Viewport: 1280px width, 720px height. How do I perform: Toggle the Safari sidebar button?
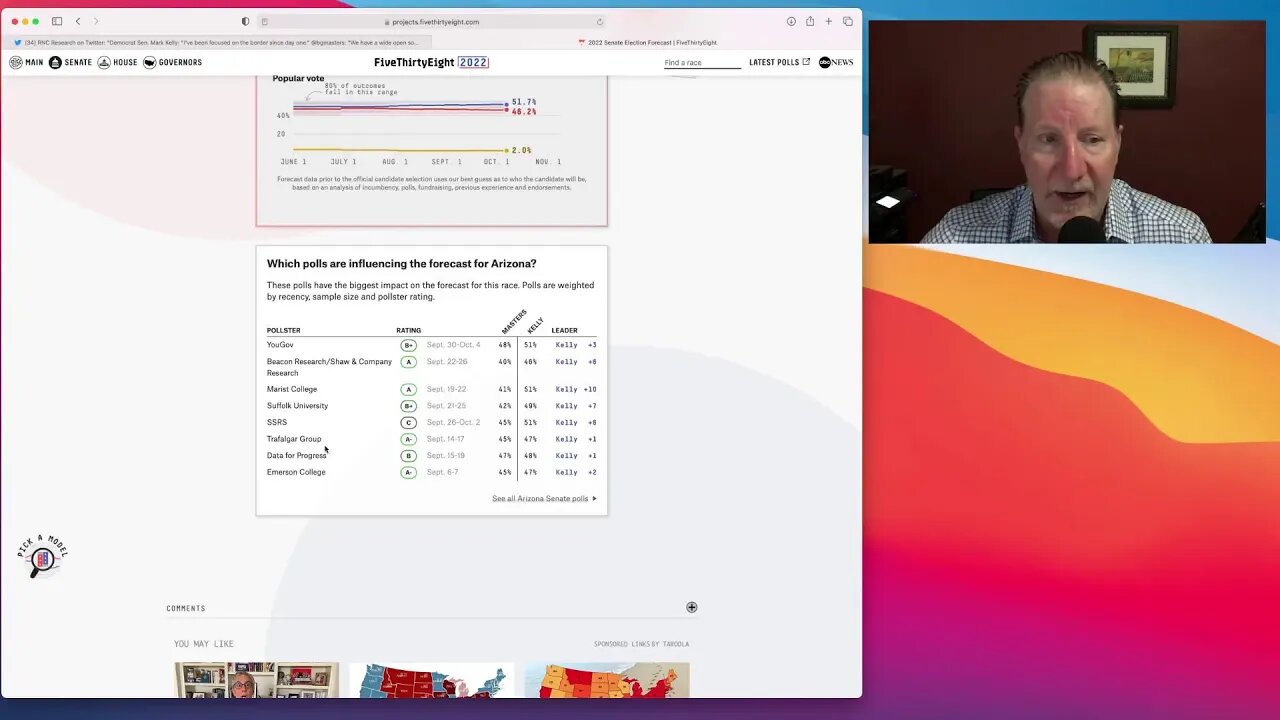(x=57, y=21)
